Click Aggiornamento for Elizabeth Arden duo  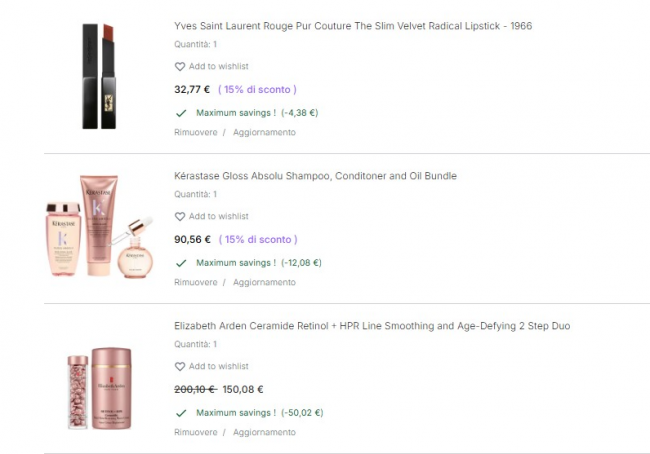[x=264, y=432]
